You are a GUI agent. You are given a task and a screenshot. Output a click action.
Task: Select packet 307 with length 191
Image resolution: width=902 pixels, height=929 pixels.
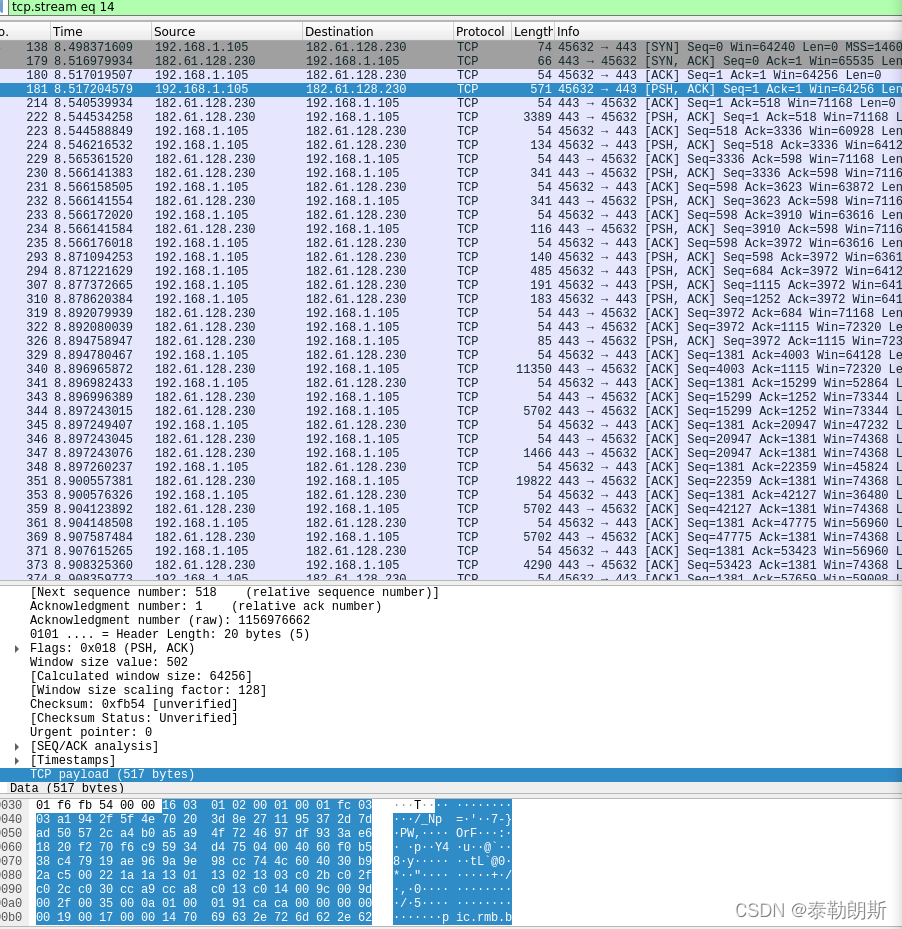click(451, 285)
